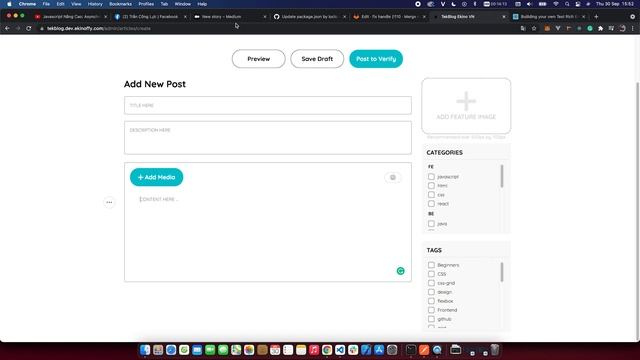640x360 pixels.
Task: Open Terminal from the Dock
Action: (411, 350)
